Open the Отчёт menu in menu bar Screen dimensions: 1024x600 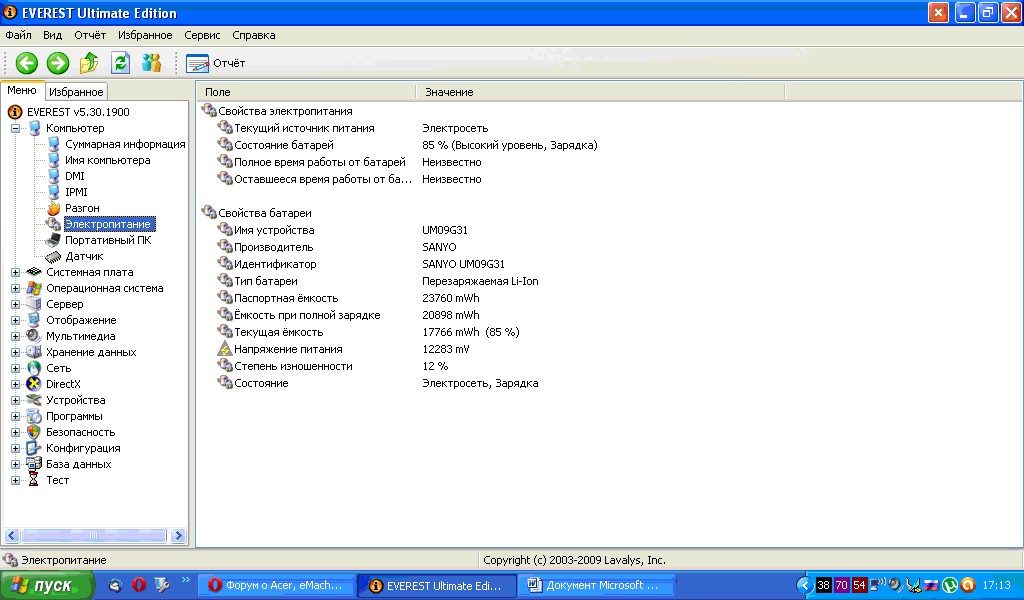[89, 35]
